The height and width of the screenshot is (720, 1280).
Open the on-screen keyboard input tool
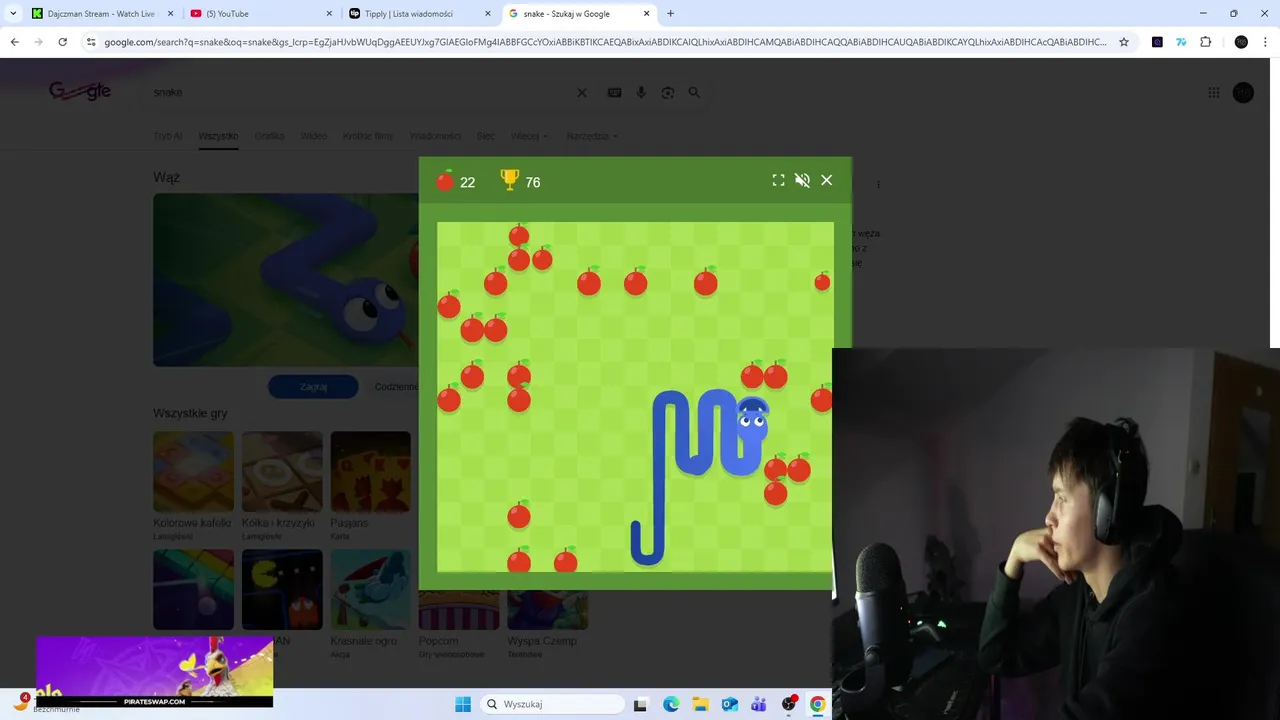[614, 92]
